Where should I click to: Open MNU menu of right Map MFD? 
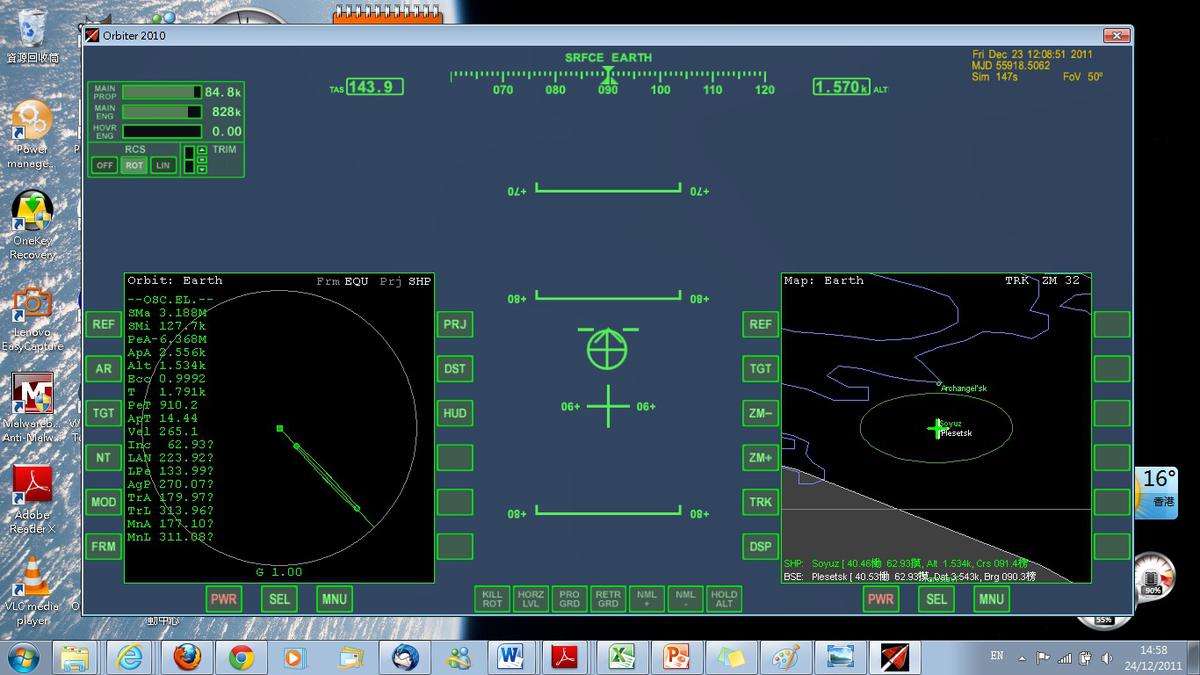click(991, 599)
